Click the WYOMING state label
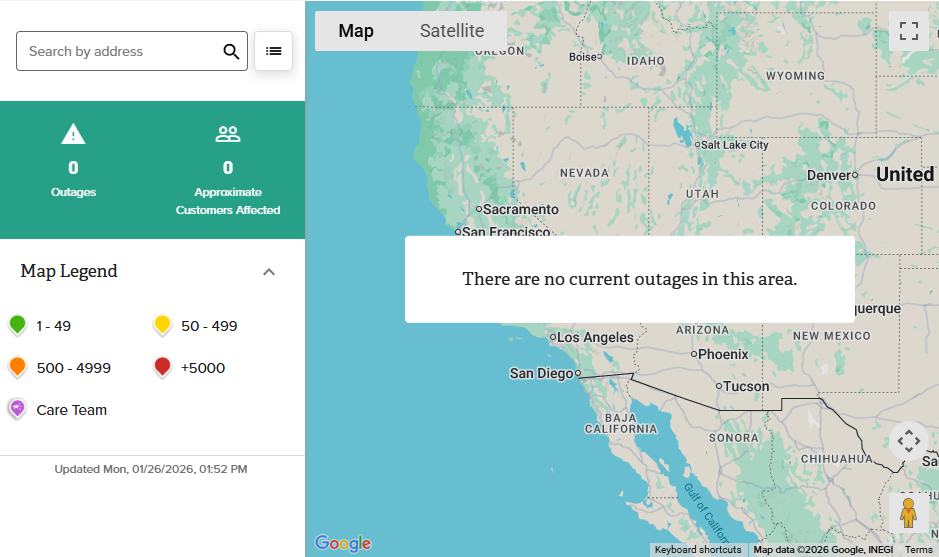 coord(795,76)
